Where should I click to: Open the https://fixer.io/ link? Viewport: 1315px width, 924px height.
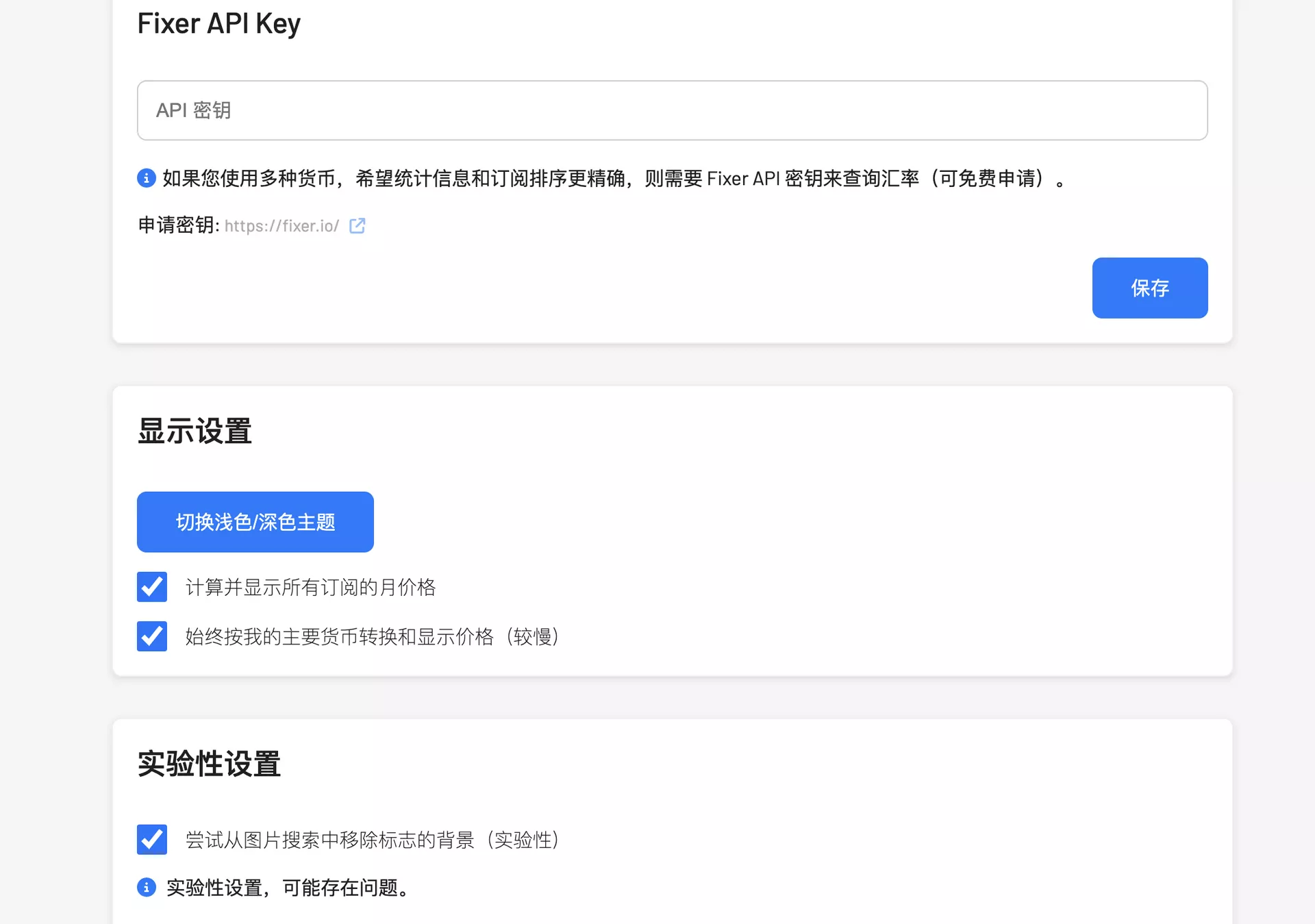pos(281,226)
